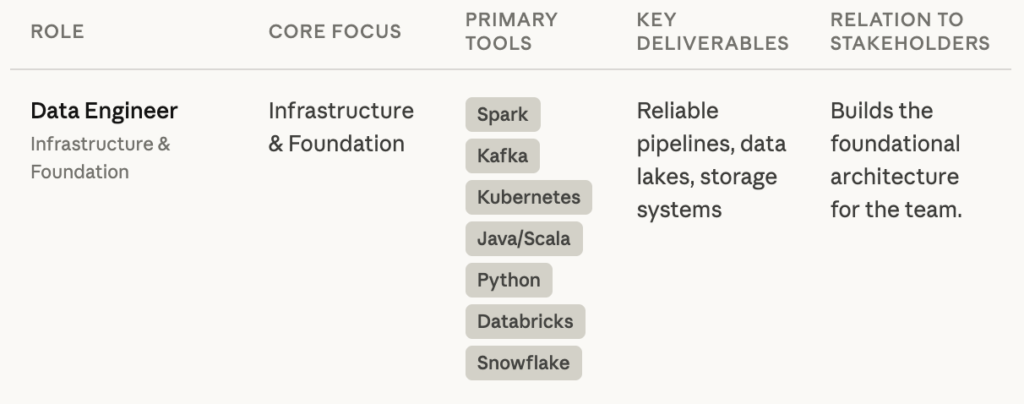Image resolution: width=1024 pixels, height=404 pixels.
Task: Select the Kafka tool tag
Action: (502, 156)
